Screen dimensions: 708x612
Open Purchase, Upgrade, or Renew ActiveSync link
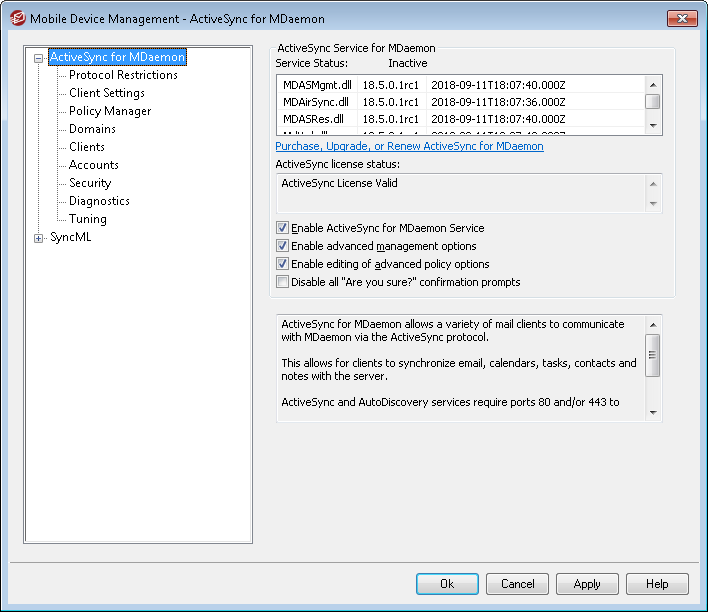[x=410, y=146]
